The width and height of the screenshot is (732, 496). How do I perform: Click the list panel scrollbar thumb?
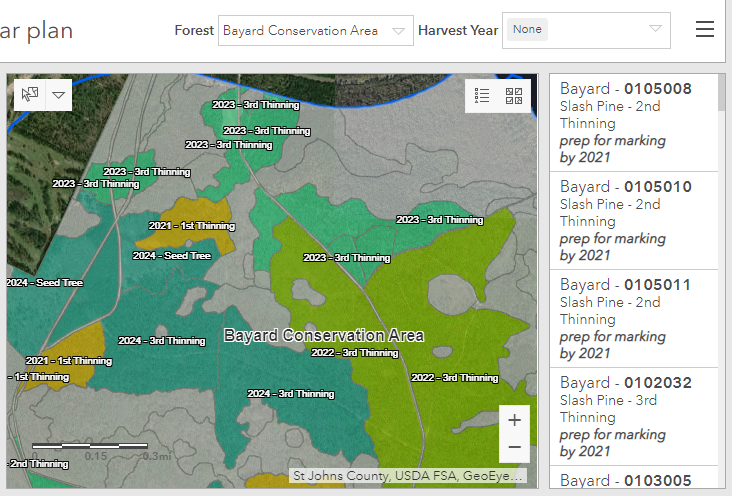point(722,92)
